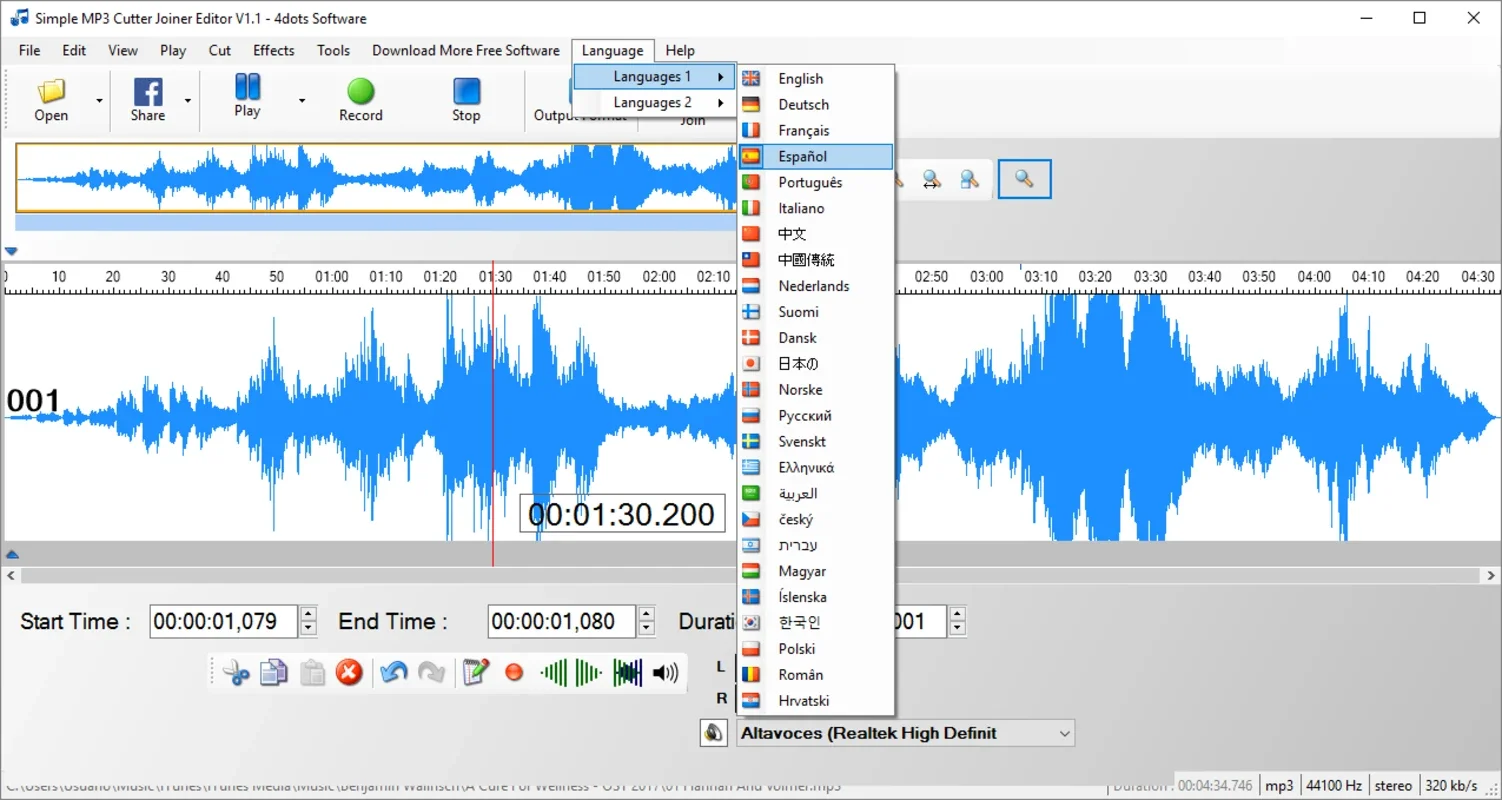Apply Fade Out waveform icon
Viewport: 1502px width, 800px height.
tap(589, 673)
